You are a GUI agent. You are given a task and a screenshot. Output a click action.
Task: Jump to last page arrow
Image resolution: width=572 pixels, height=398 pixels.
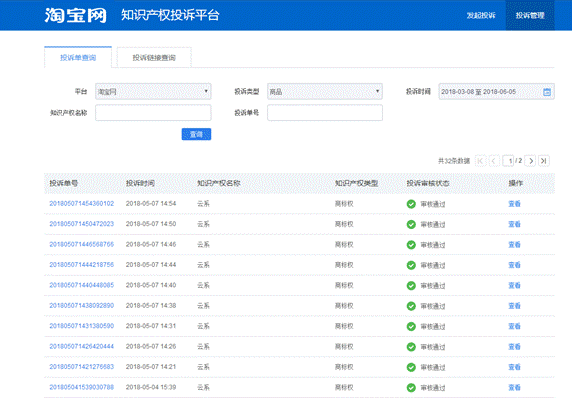coord(544,161)
